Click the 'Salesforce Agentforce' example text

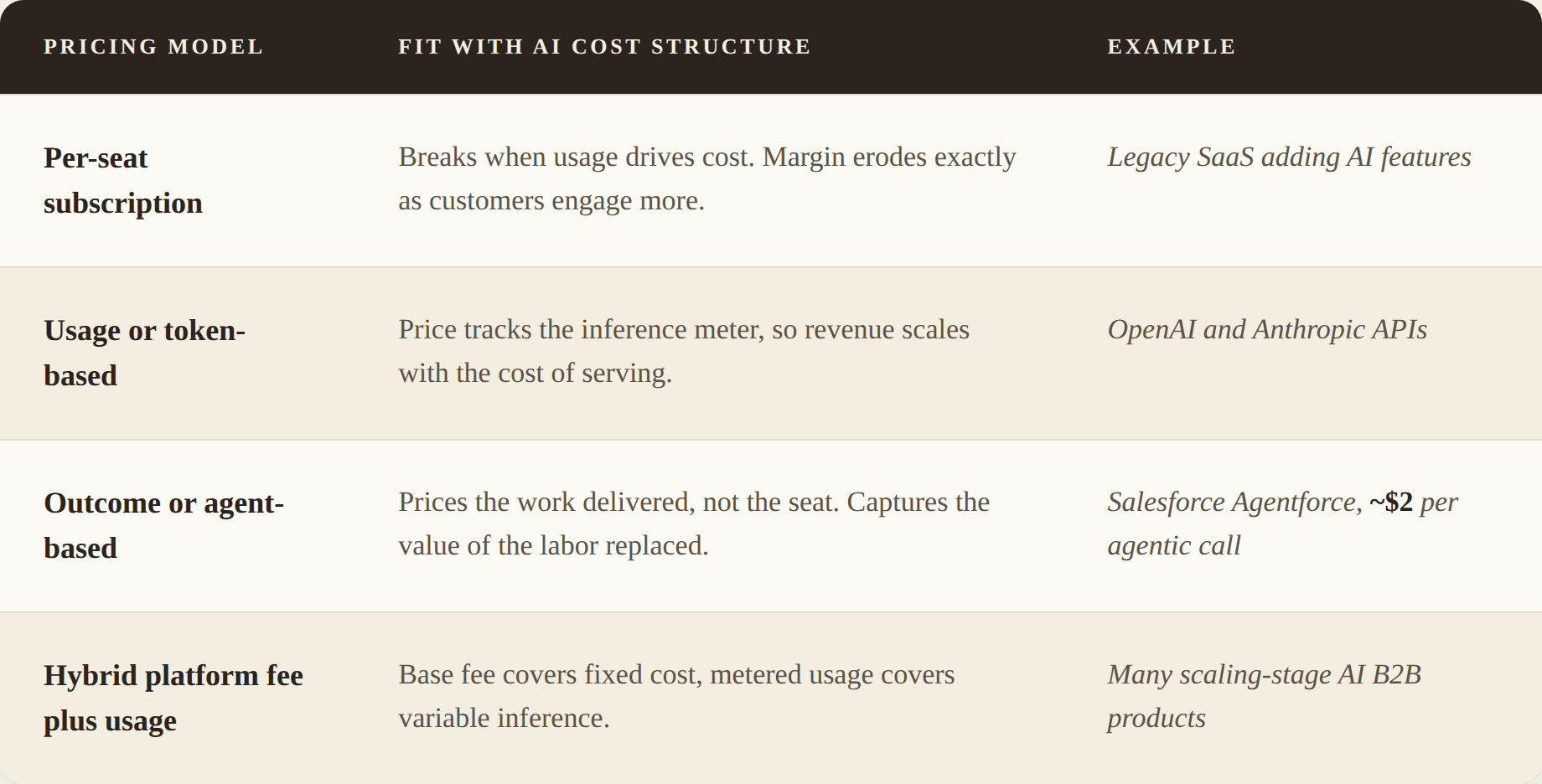(x=1234, y=502)
